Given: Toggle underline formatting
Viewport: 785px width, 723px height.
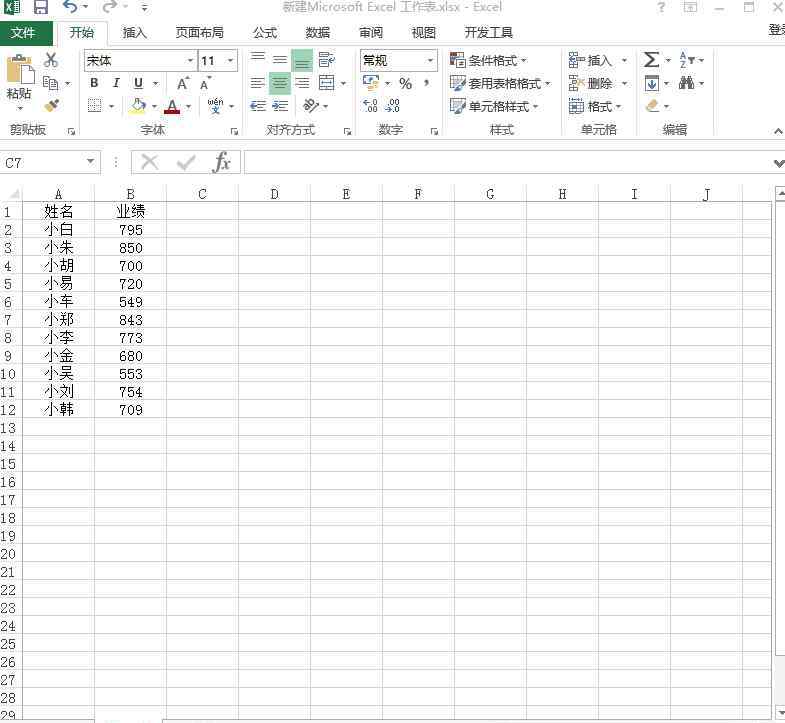Looking at the screenshot, I should pyautogui.click(x=138, y=83).
